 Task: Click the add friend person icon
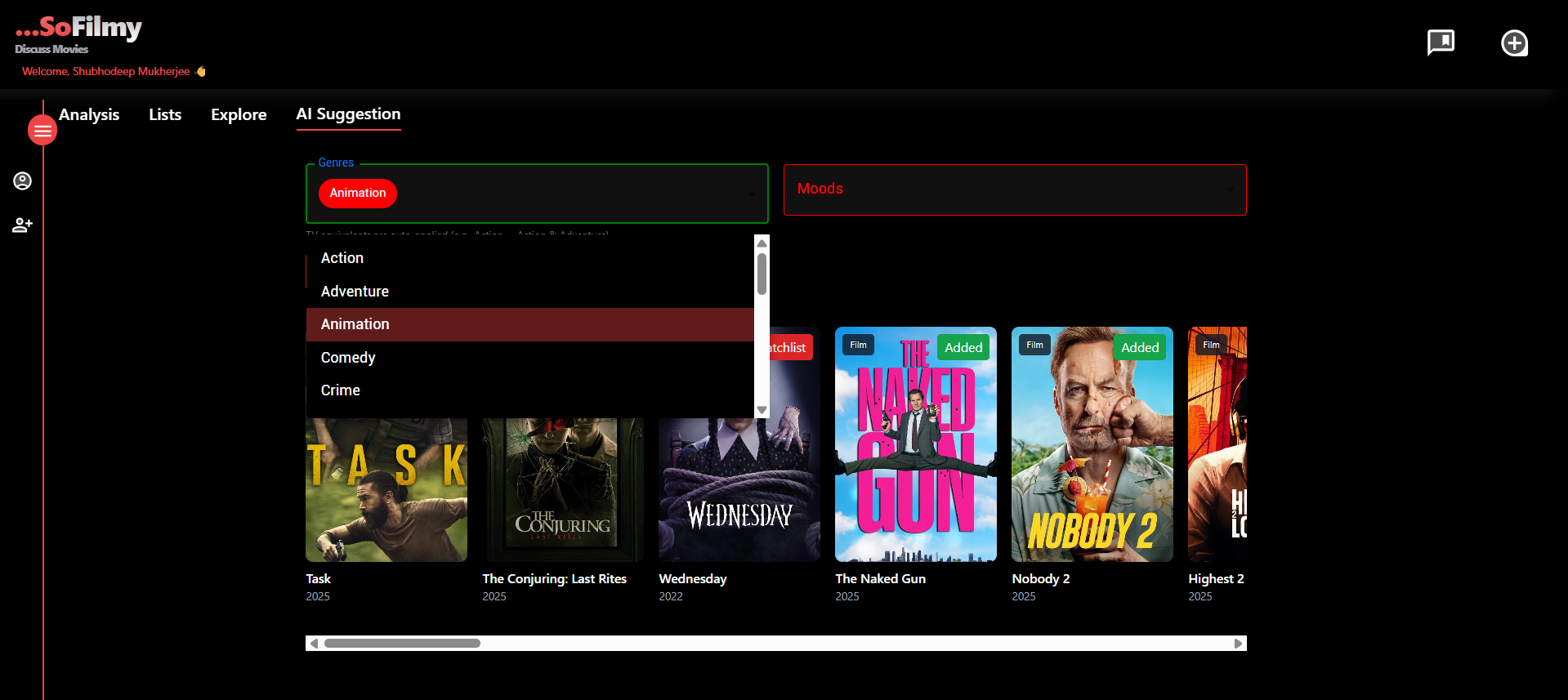(x=22, y=225)
